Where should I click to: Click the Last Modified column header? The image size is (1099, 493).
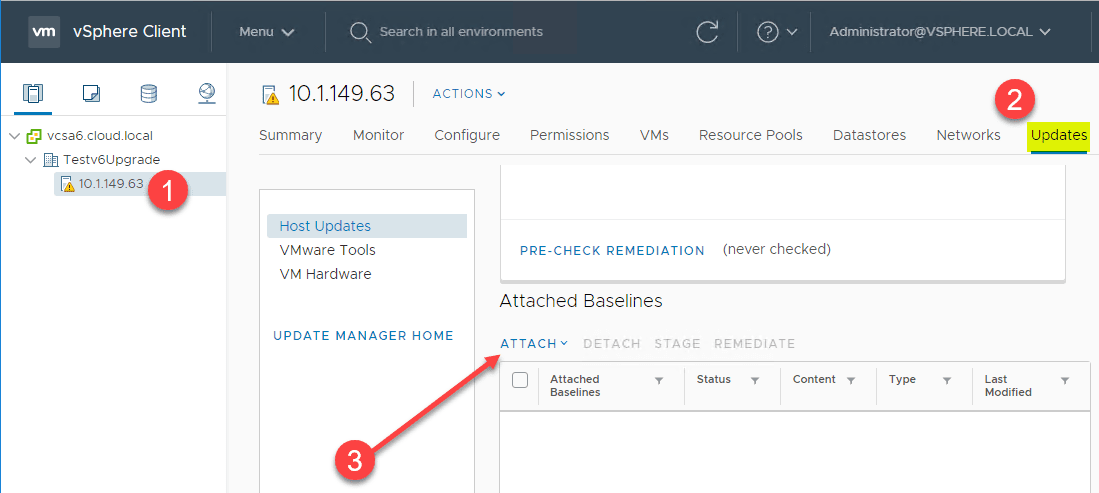click(x=1008, y=386)
